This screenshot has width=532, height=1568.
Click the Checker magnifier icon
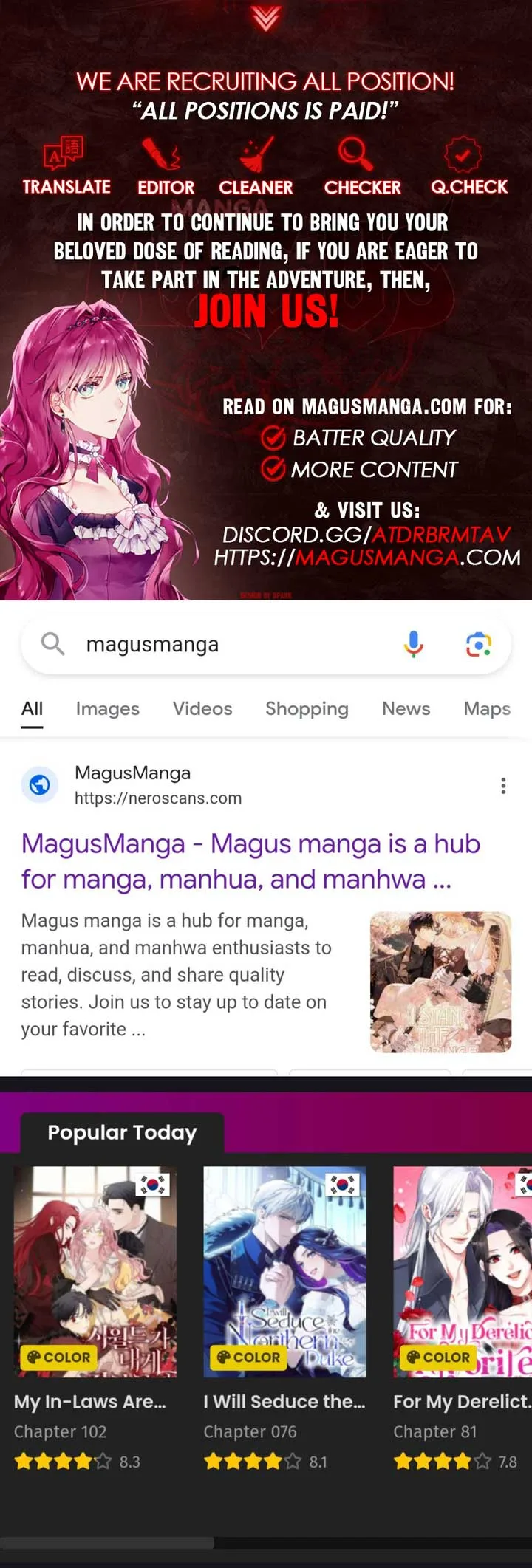[355, 154]
